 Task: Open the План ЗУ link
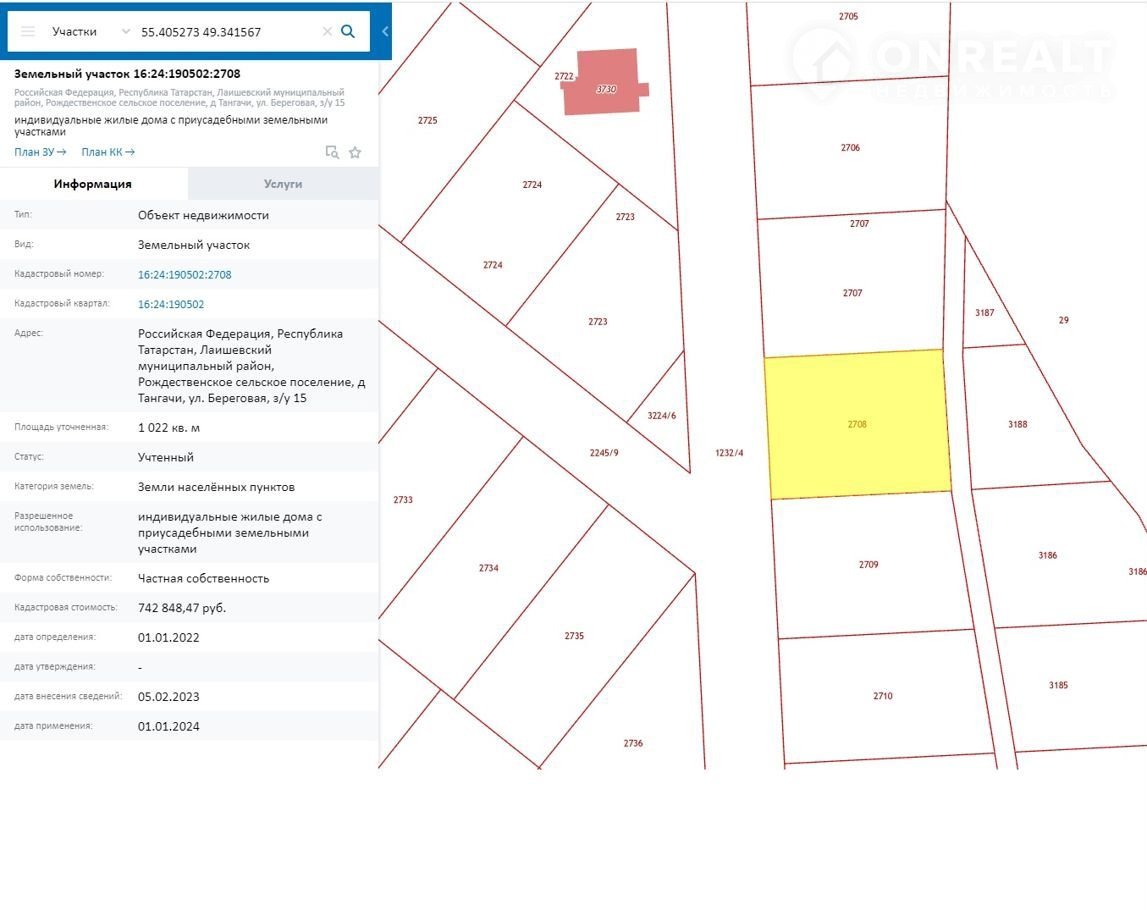40,152
